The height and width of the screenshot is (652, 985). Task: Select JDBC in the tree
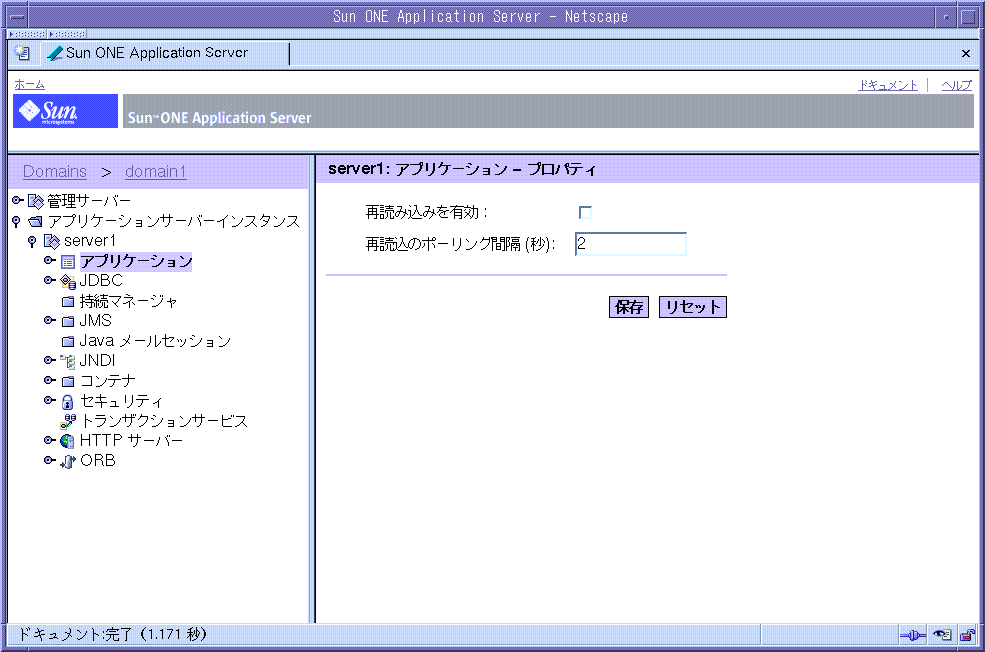click(x=101, y=281)
